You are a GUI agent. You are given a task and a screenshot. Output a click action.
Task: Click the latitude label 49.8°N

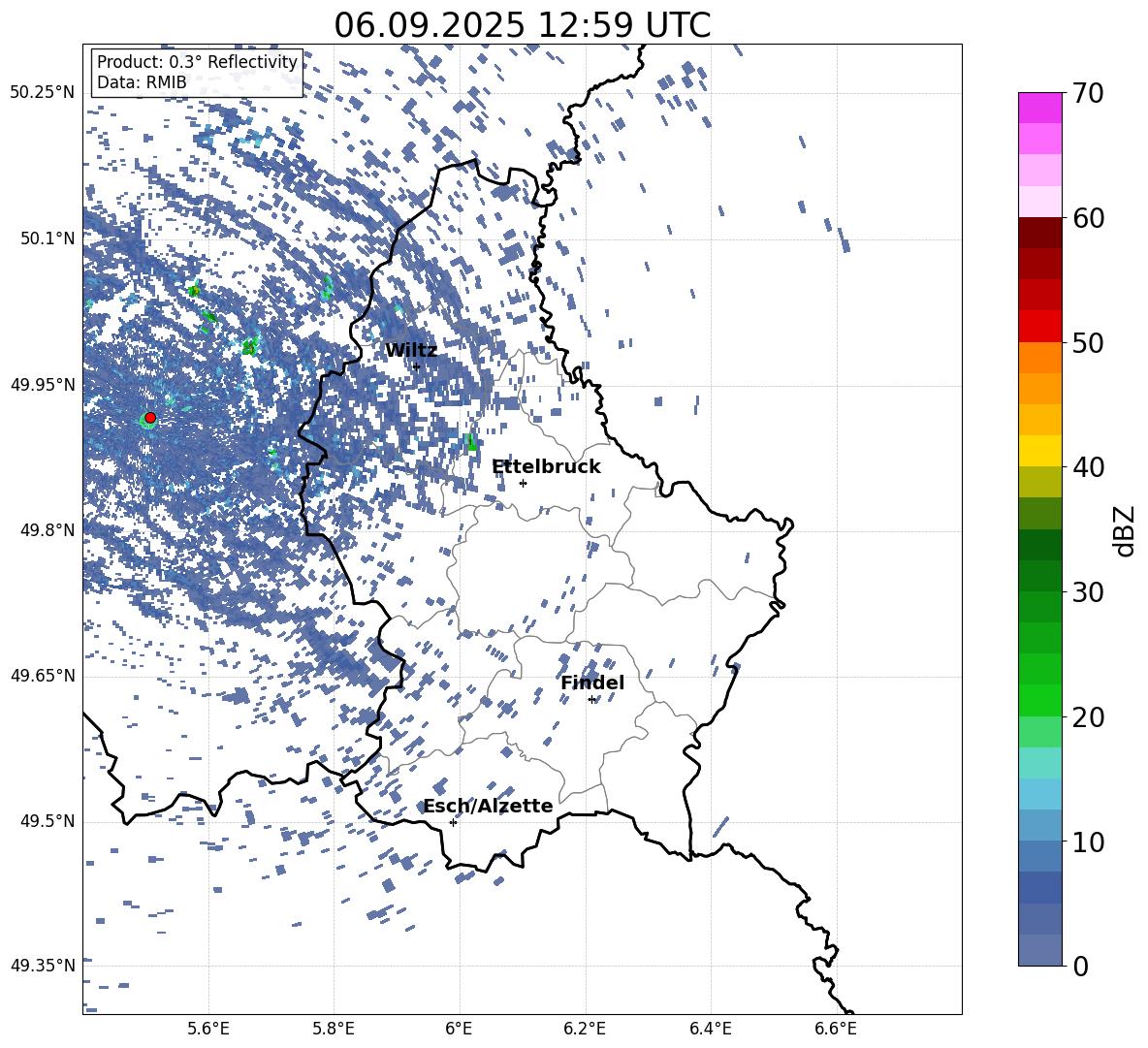click(48, 530)
